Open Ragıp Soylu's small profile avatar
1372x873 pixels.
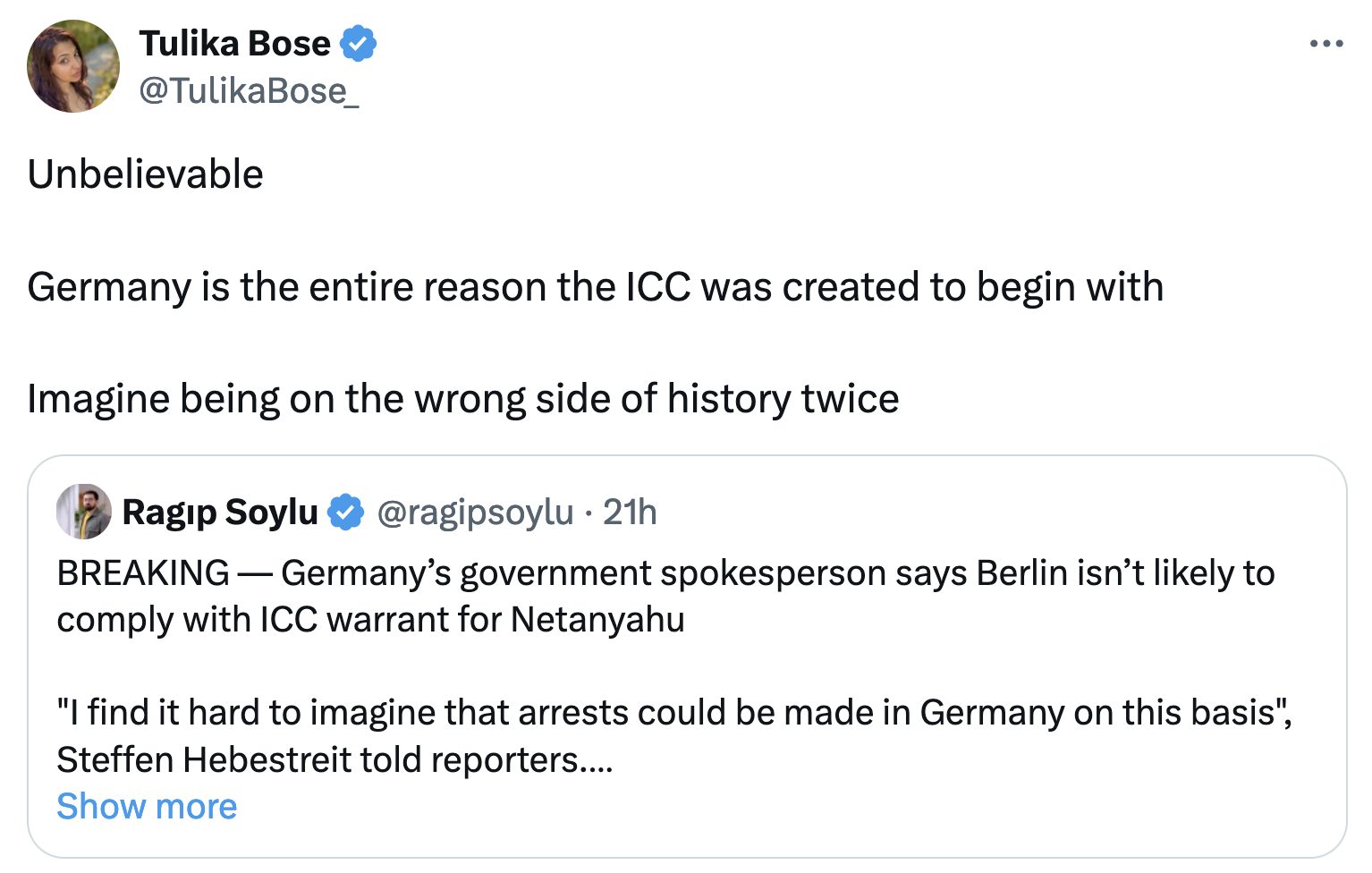click(84, 512)
